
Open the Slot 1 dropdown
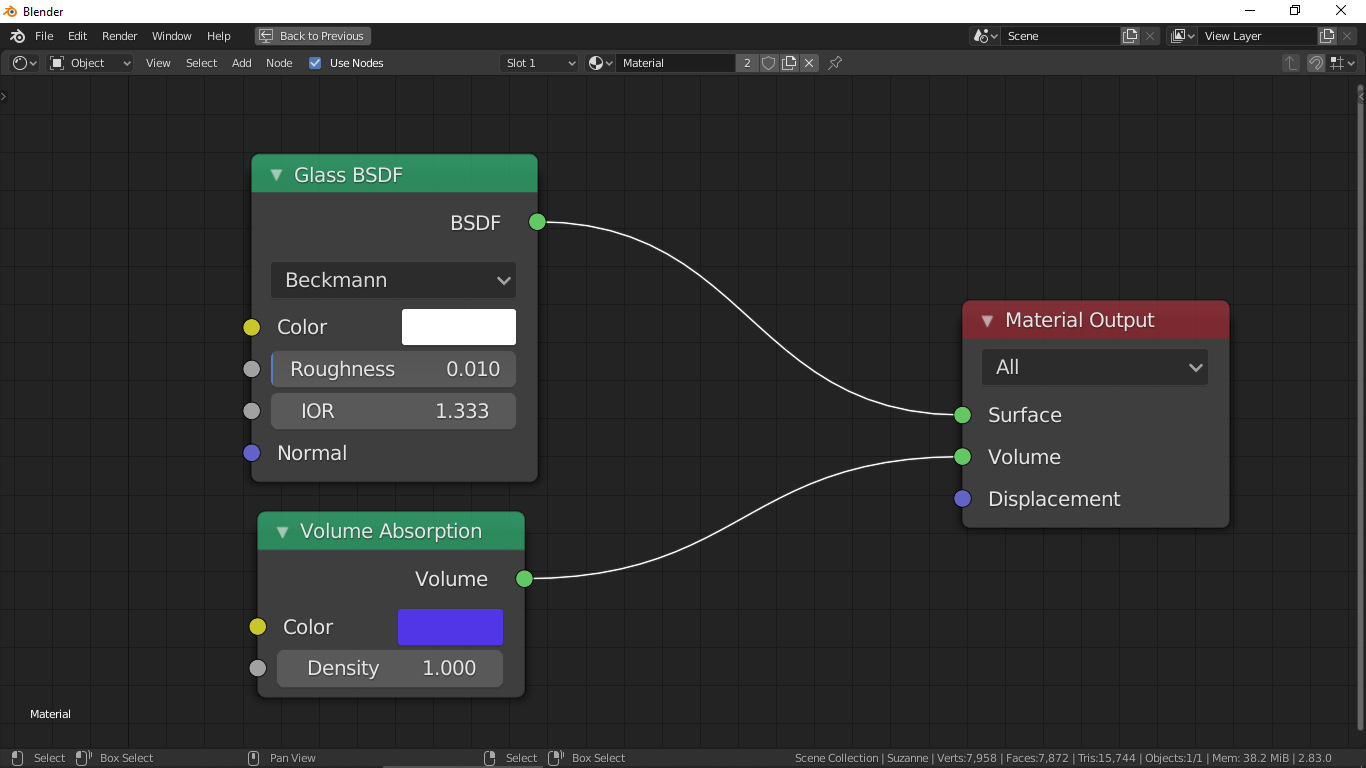pyautogui.click(x=540, y=63)
